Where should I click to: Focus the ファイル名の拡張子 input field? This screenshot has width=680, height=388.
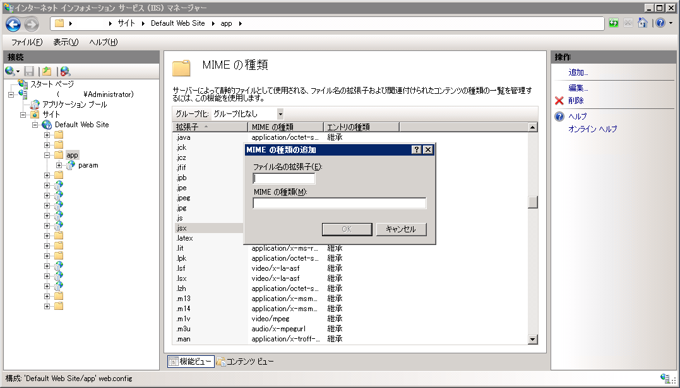284,178
